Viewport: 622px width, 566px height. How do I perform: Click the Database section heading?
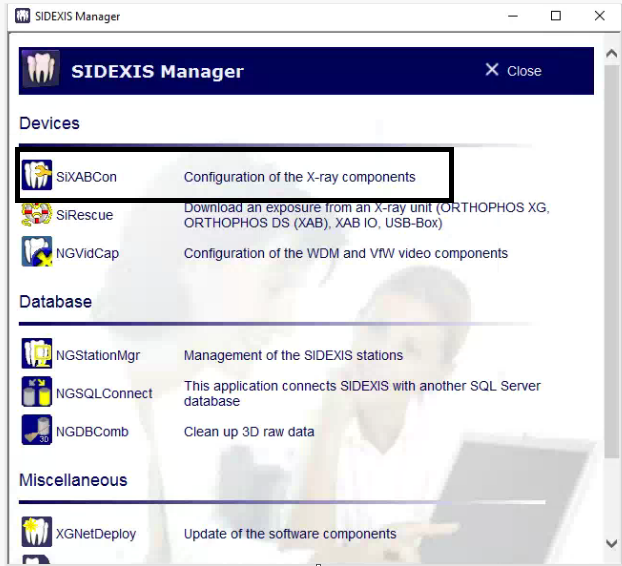tap(56, 302)
